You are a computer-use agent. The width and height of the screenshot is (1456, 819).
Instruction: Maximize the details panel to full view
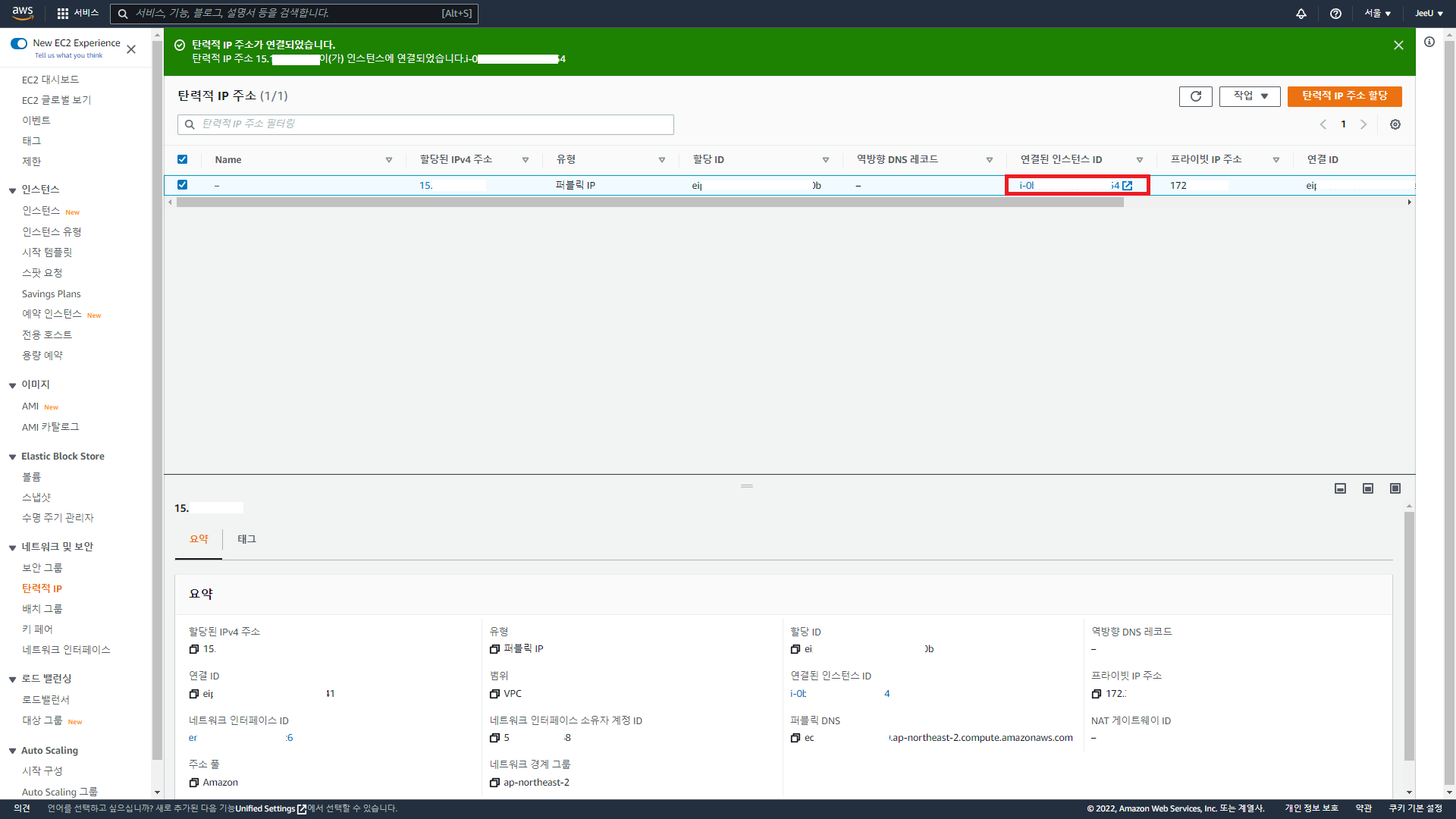(x=1395, y=488)
